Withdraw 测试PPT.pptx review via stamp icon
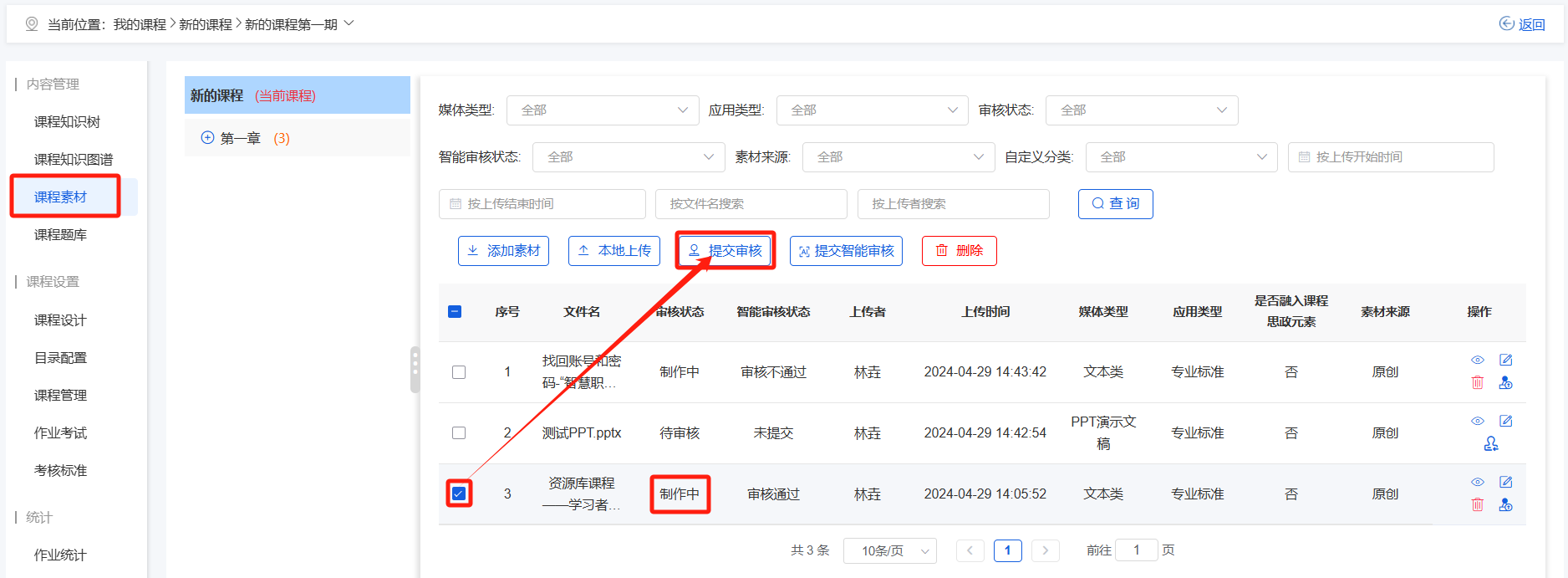 pos(1491,443)
